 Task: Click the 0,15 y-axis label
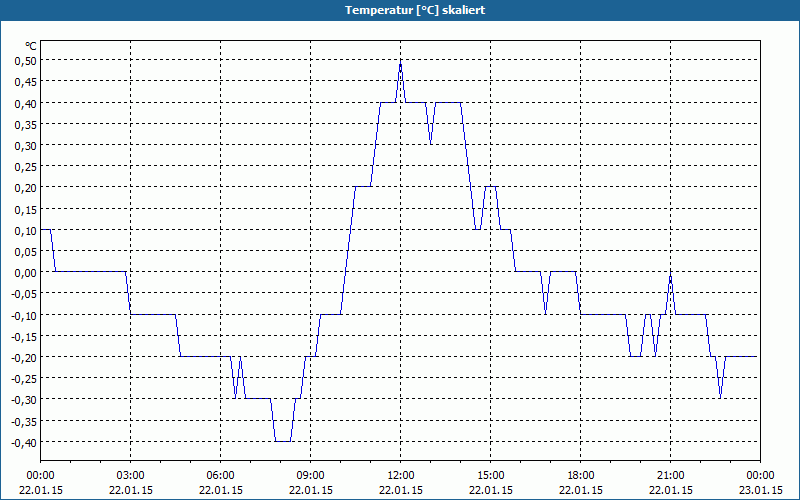pos(27,209)
